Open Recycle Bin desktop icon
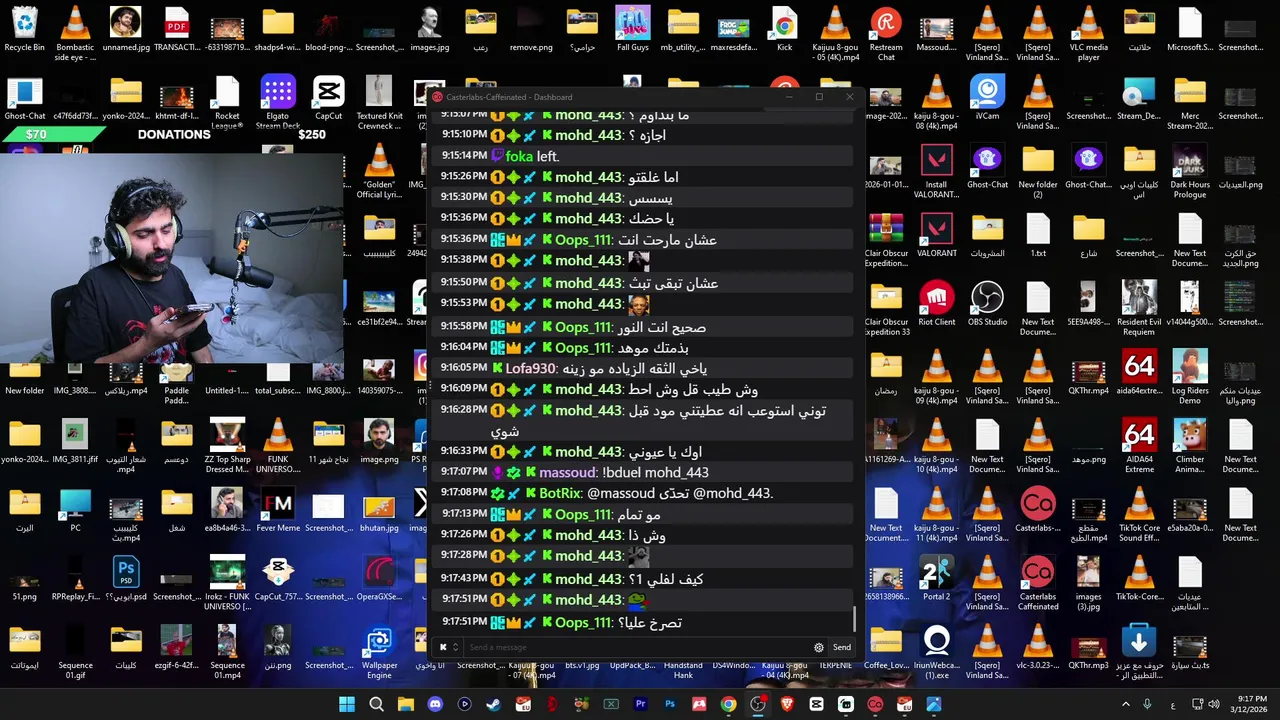 pyautogui.click(x=24, y=29)
